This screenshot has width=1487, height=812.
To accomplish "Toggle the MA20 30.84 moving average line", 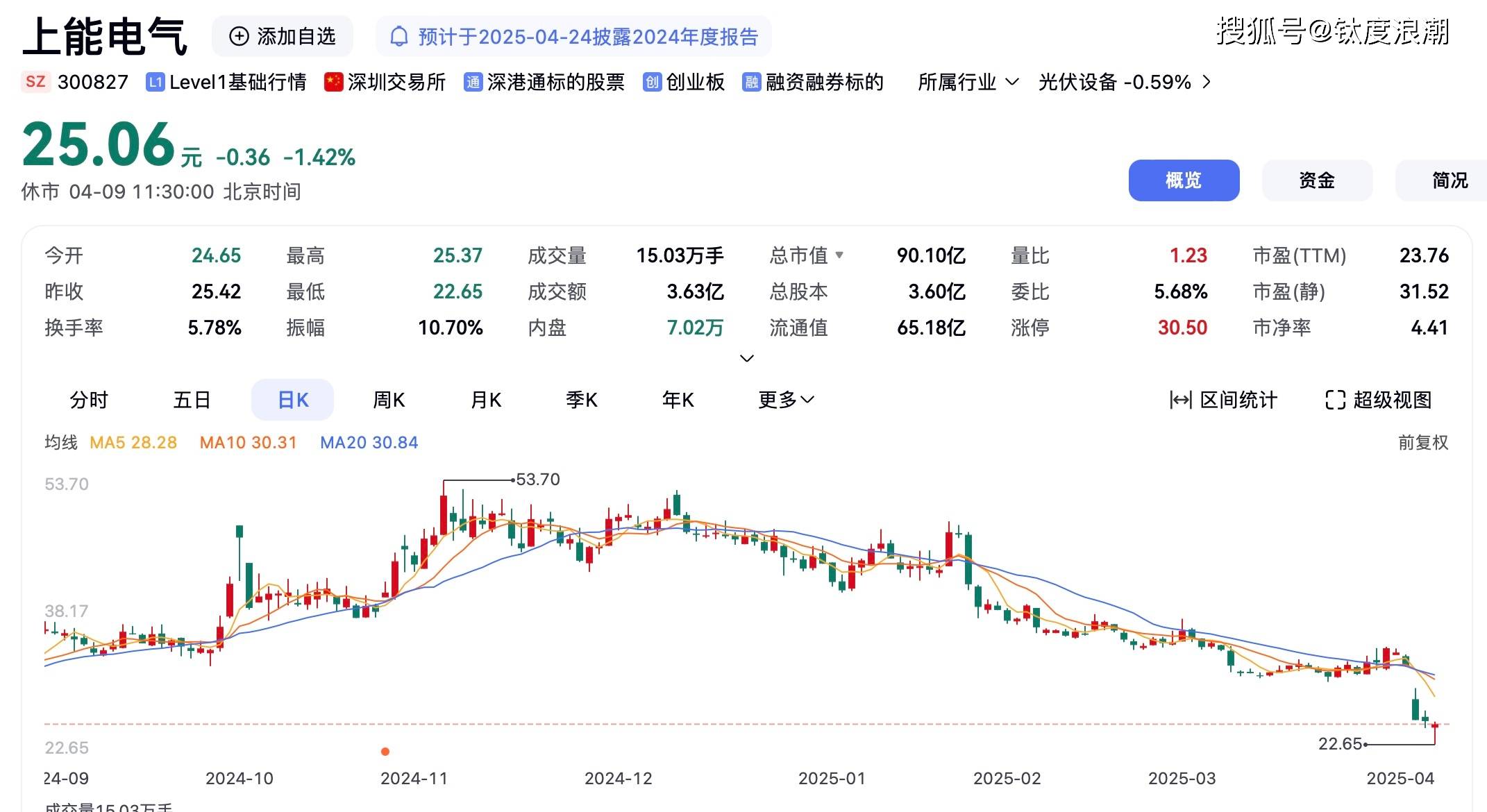I will (369, 443).
